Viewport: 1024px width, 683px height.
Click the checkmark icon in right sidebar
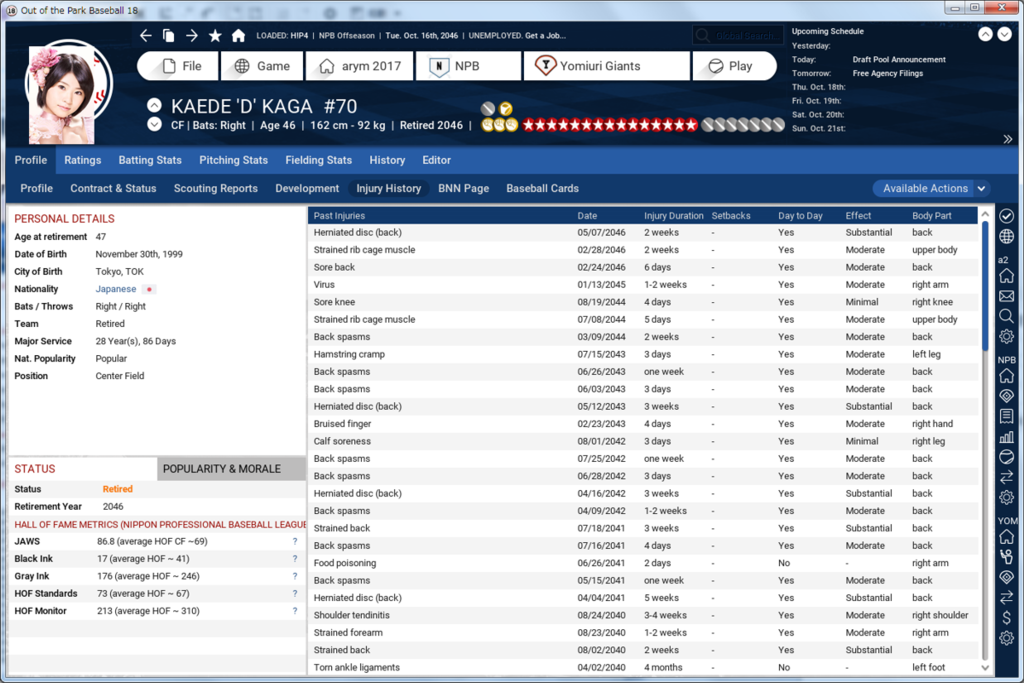[x=1006, y=215]
